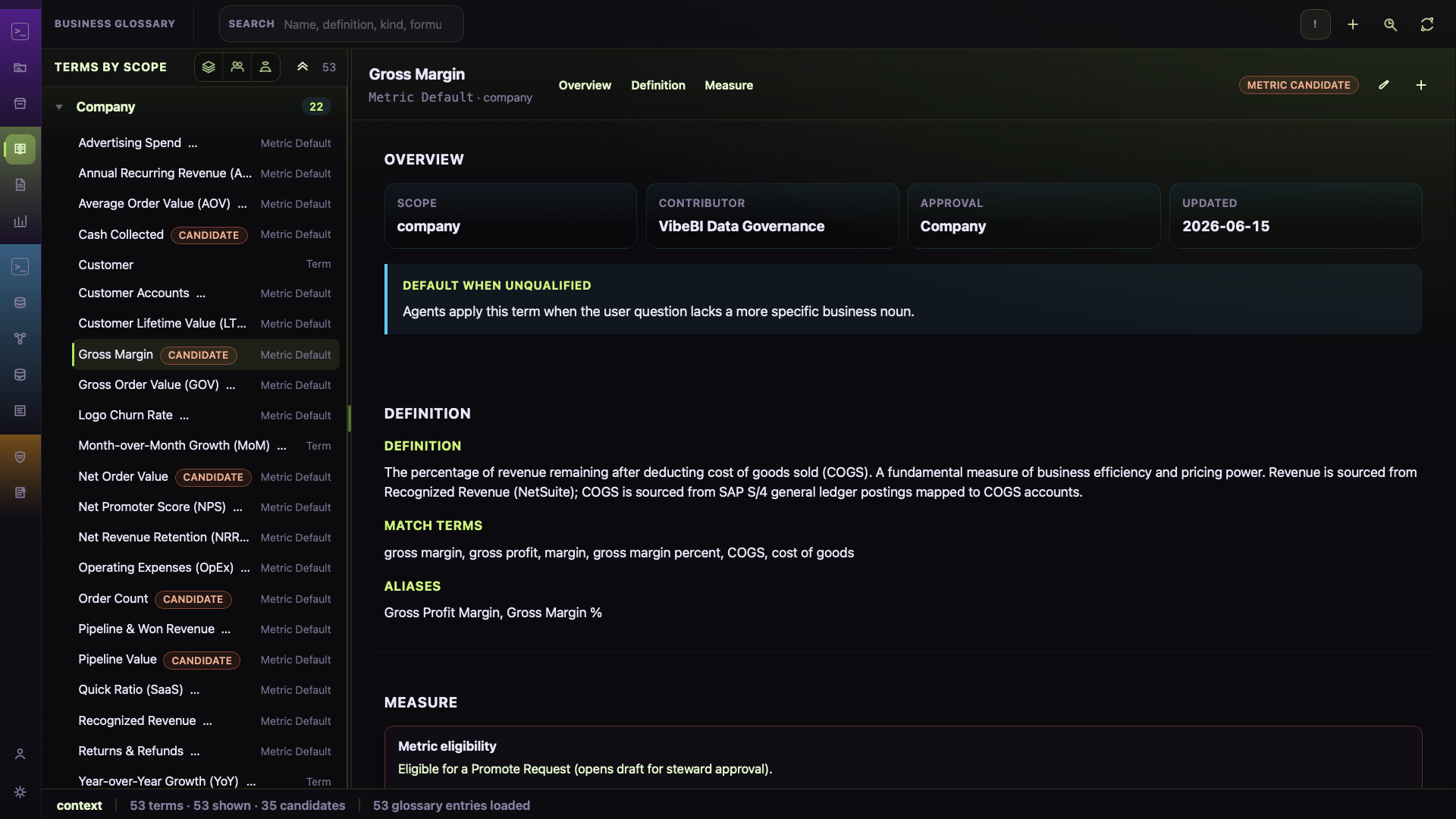Select the Net Order Value term
Screen dimensions: 1456x819
click(x=205, y=476)
